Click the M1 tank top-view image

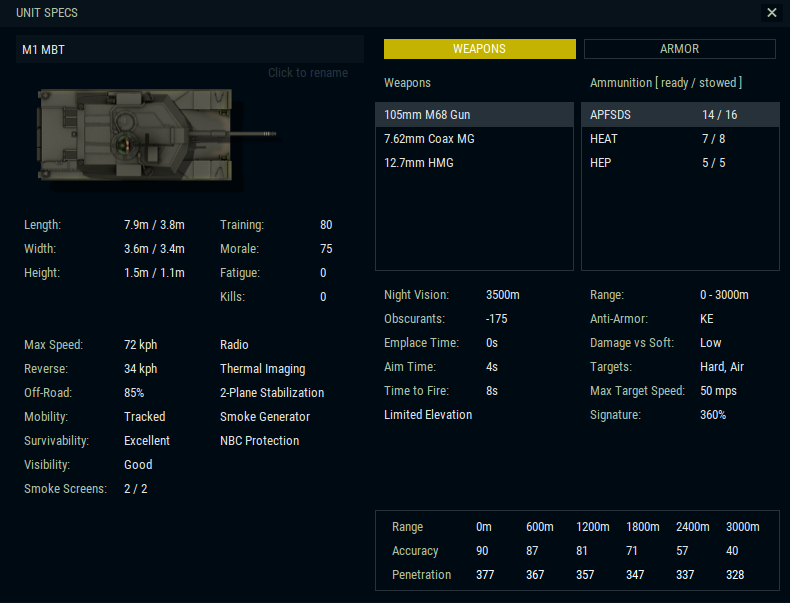tap(156, 135)
